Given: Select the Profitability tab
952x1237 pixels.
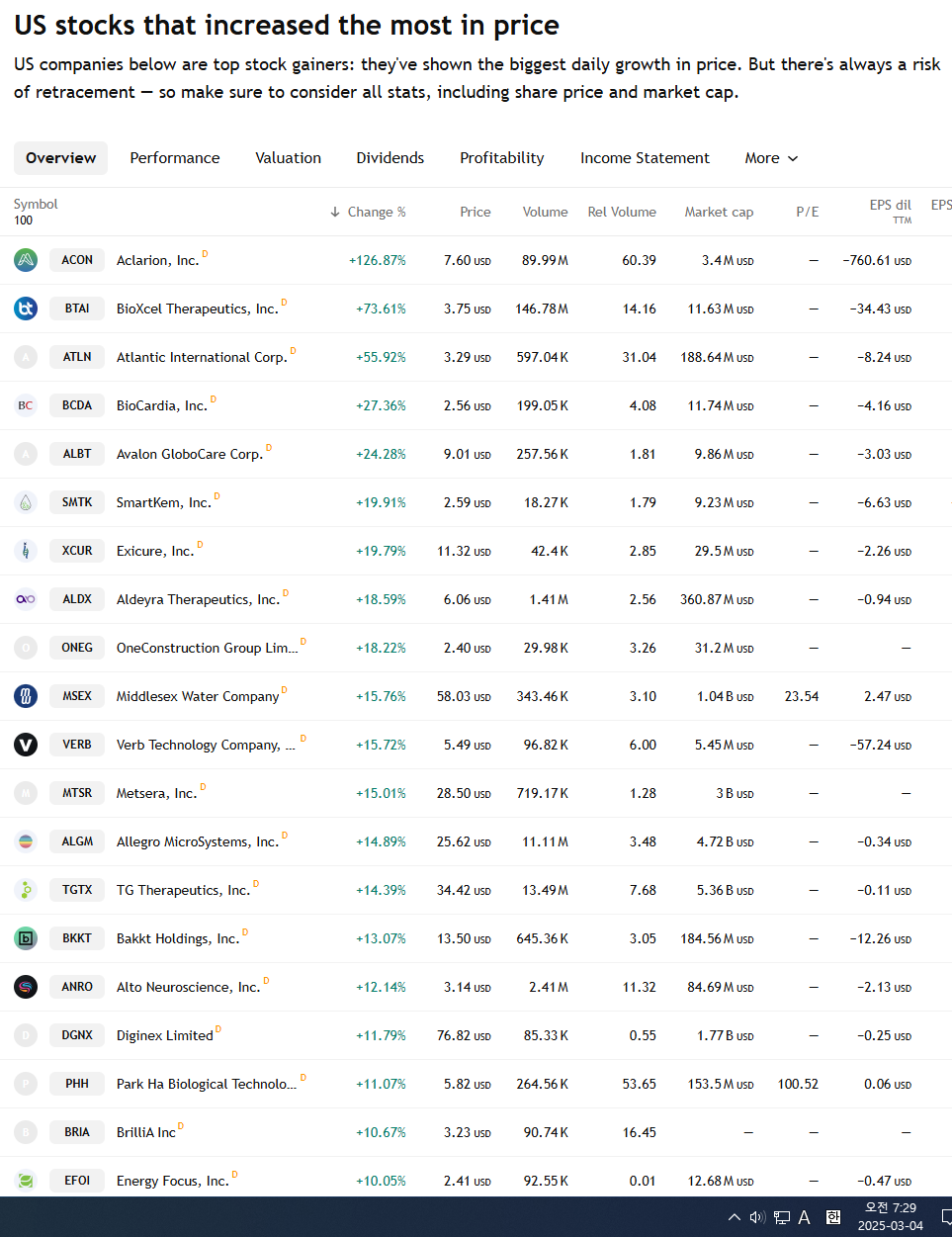Looking at the screenshot, I should point(501,158).
